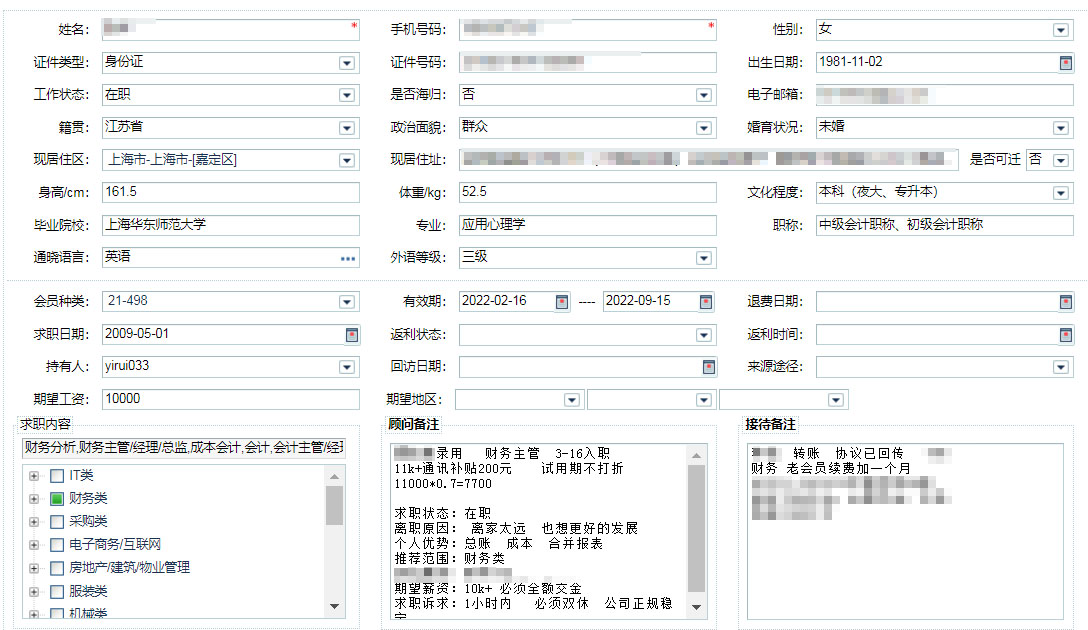Click the 通晓语言 ellipsis selector
The height and width of the screenshot is (630, 1088).
(x=348, y=259)
